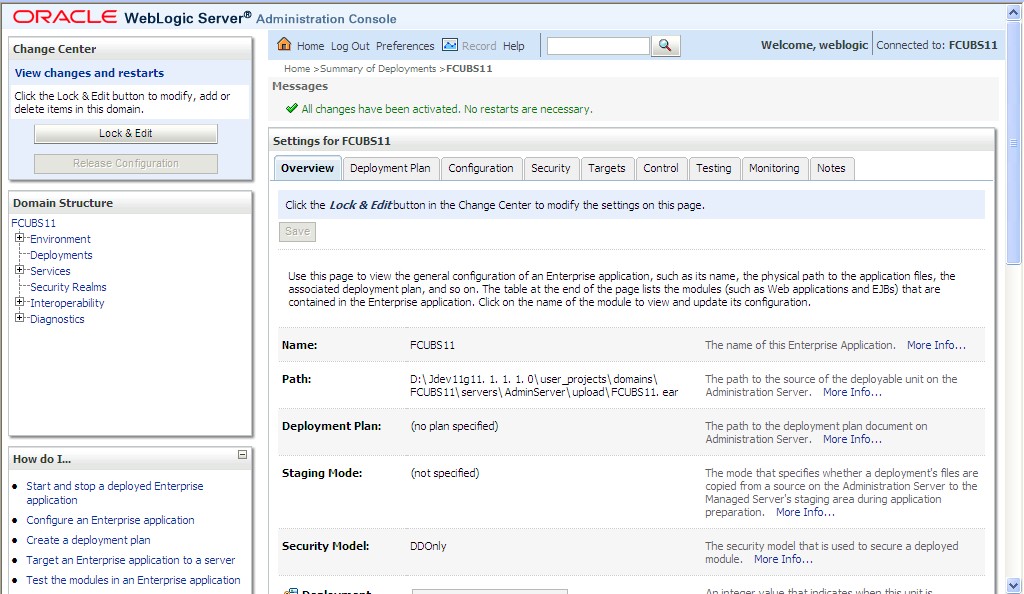Open More Info for Deployment Plan

[852, 439]
